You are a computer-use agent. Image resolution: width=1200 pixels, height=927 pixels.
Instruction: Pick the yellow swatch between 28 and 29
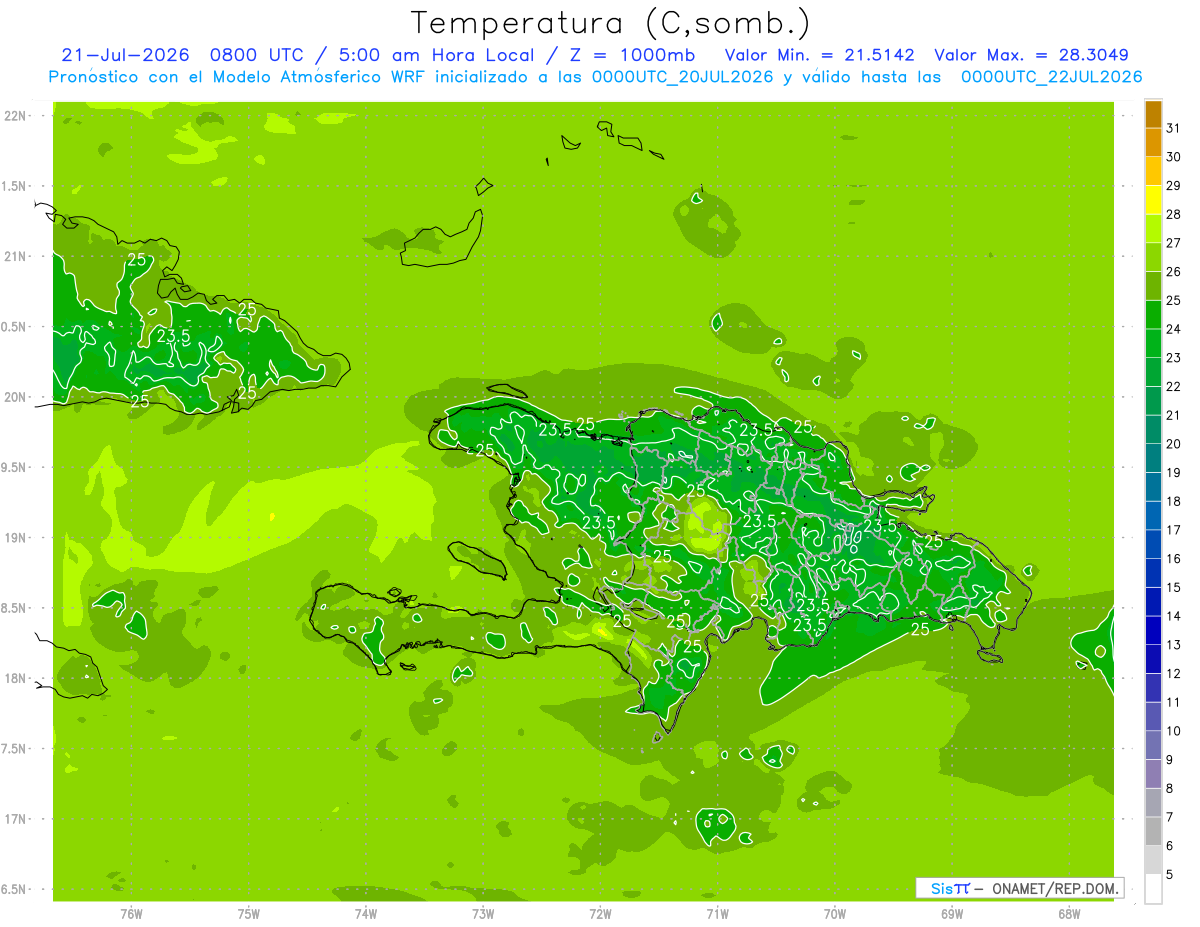[1153, 200]
